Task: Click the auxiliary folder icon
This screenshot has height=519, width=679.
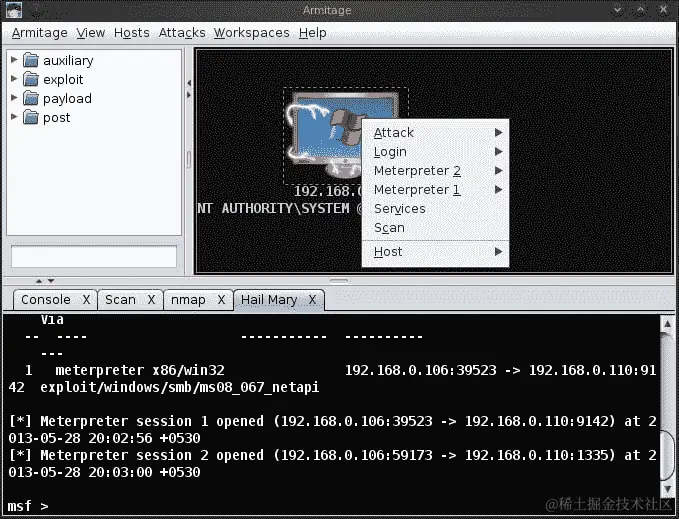Action: [x=31, y=60]
